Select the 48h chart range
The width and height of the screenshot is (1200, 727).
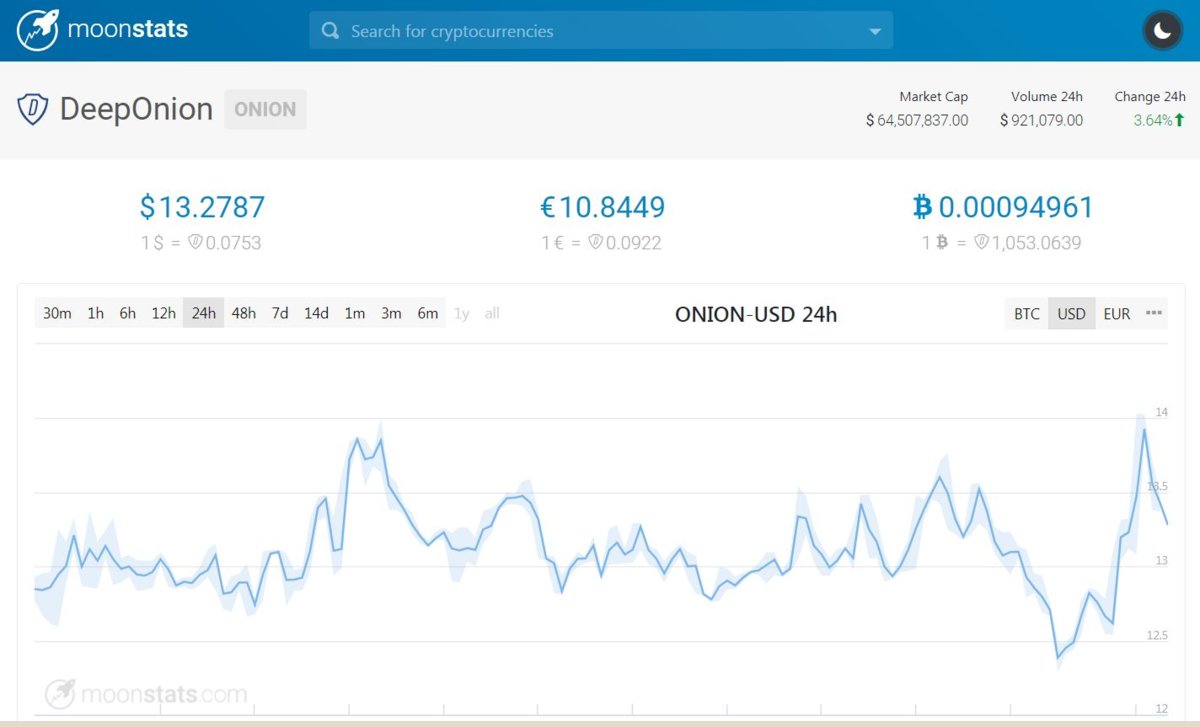point(243,313)
